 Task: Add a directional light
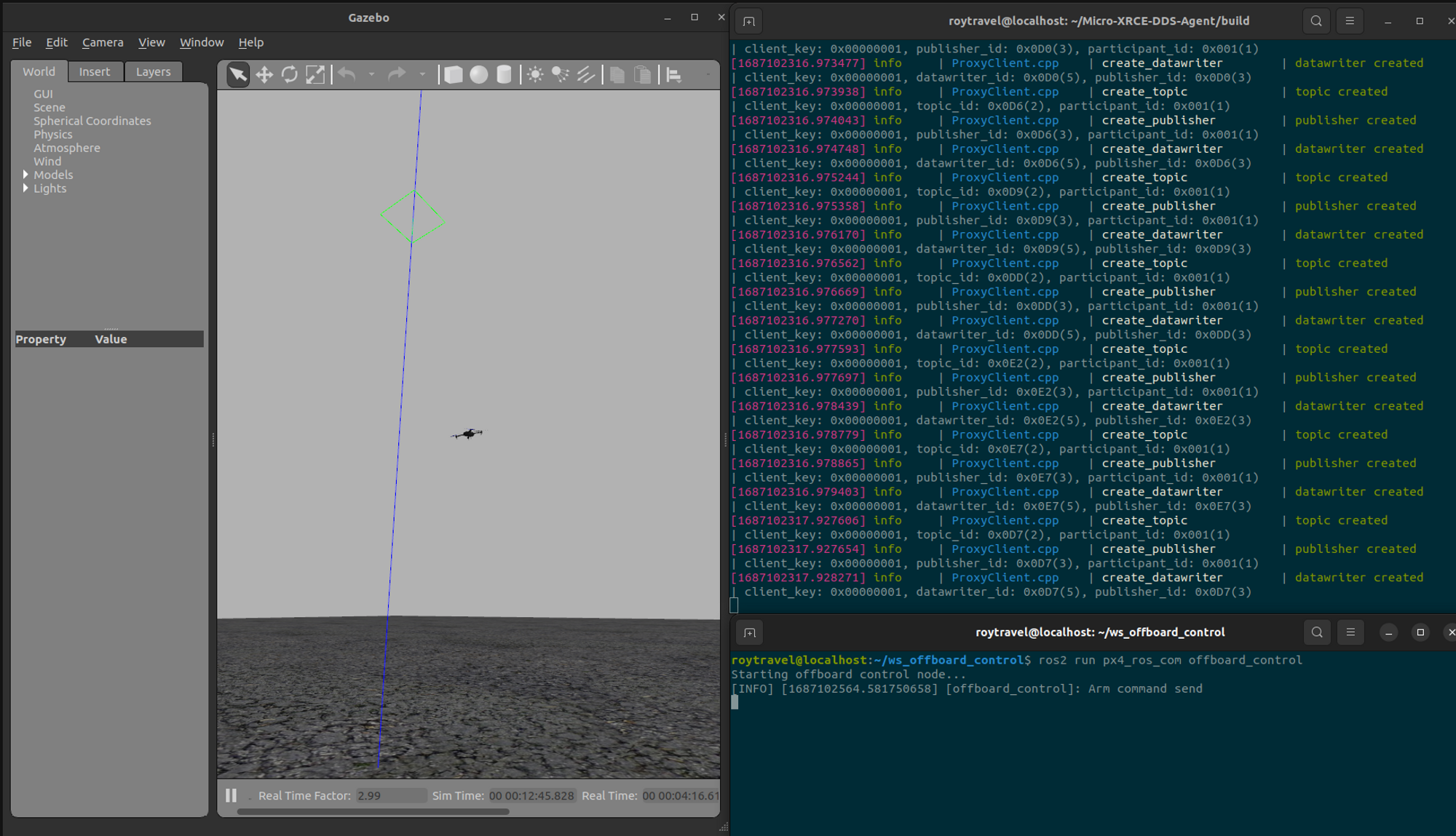click(x=586, y=74)
